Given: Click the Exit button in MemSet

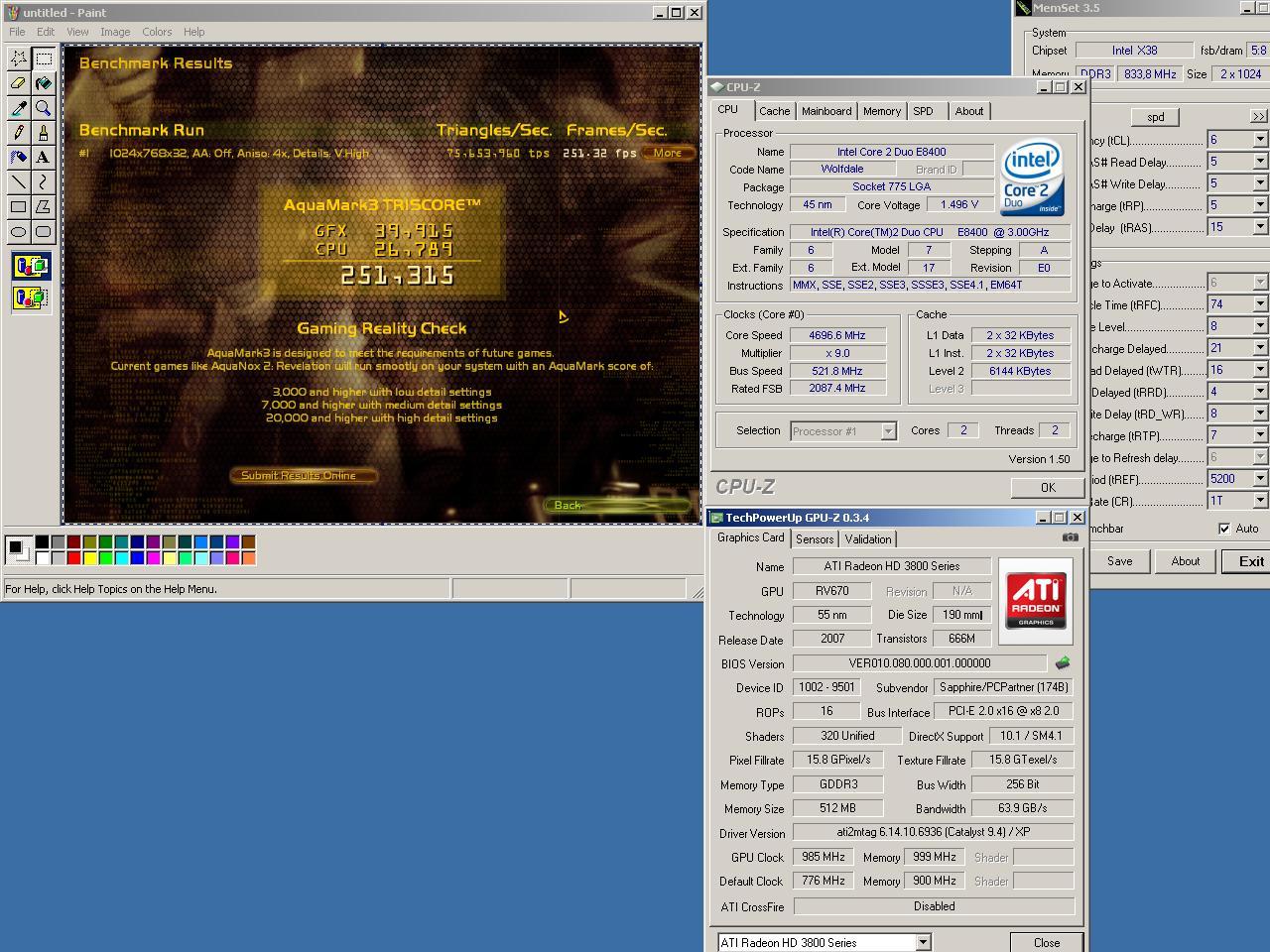Looking at the screenshot, I should [1252, 561].
